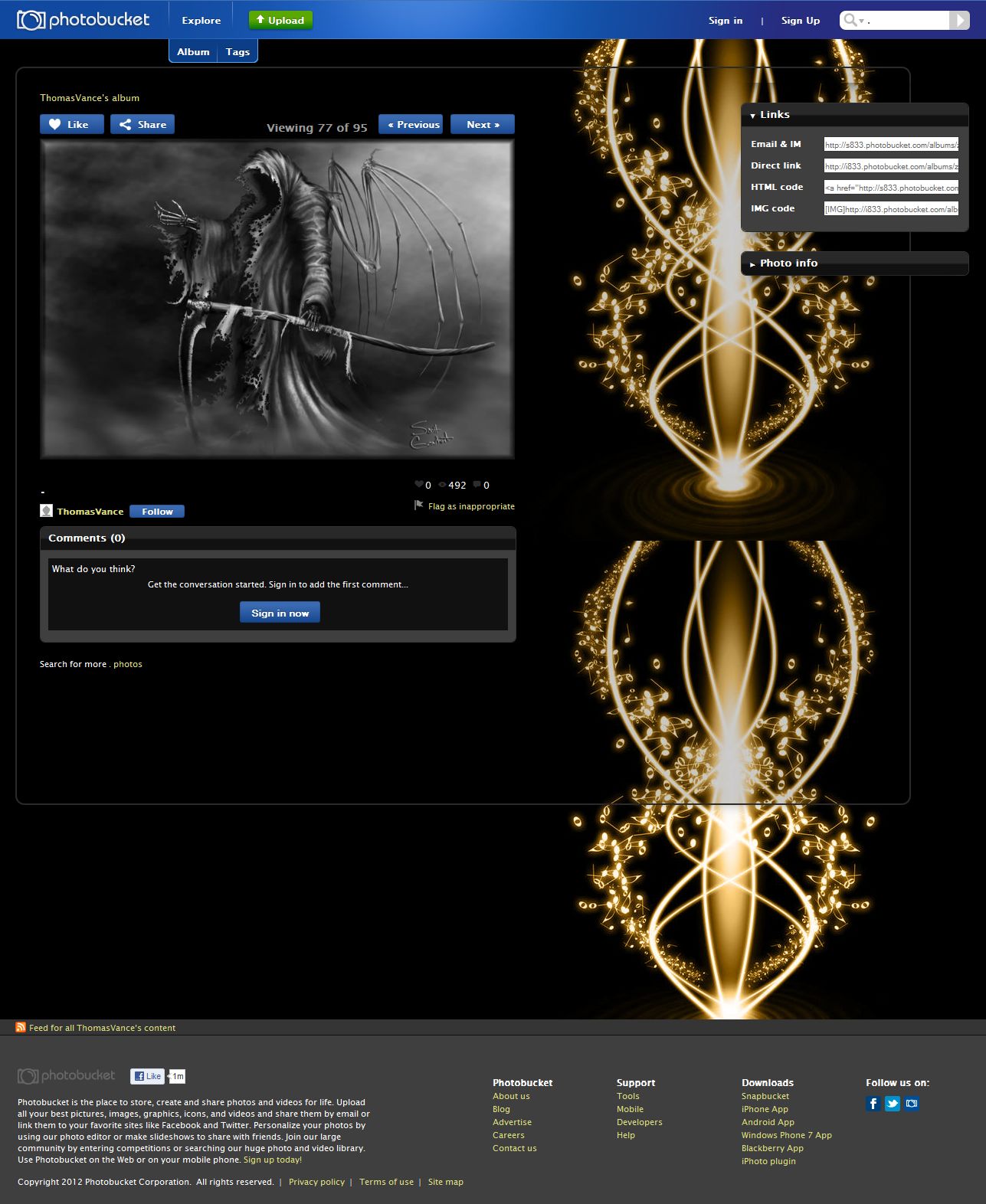Open ThomasVance's album link

(x=90, y=98)
